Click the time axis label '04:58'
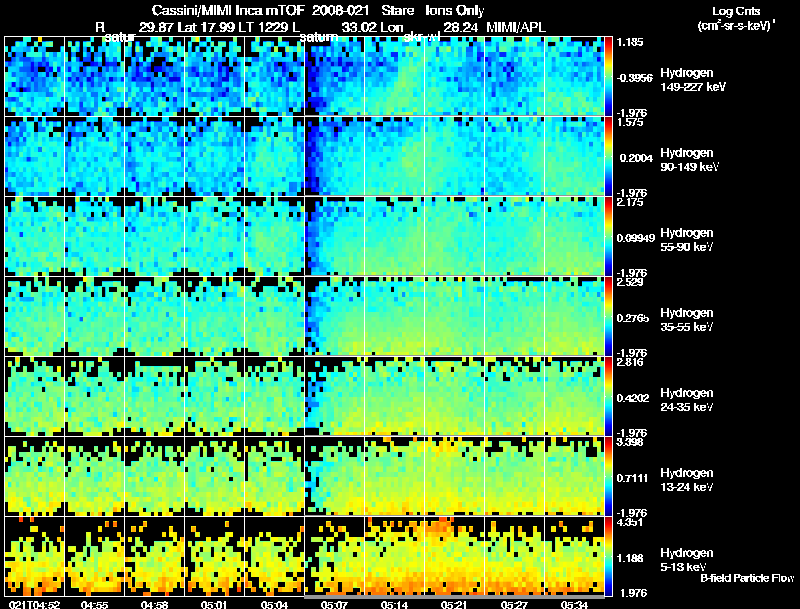 [x=154, y=604]
